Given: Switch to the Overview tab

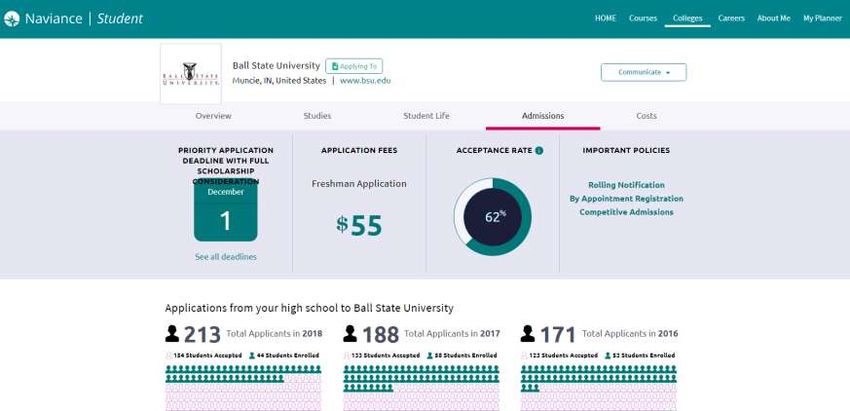Looking at the screenshot, I should (214, 116).
